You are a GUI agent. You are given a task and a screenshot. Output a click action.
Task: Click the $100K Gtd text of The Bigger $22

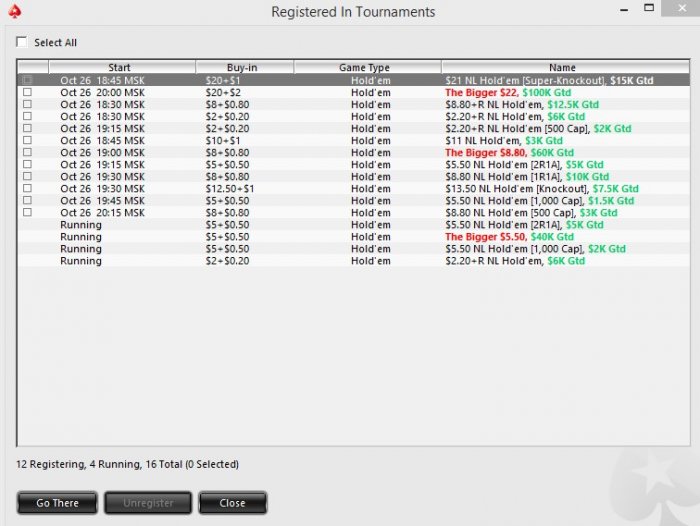546,92
